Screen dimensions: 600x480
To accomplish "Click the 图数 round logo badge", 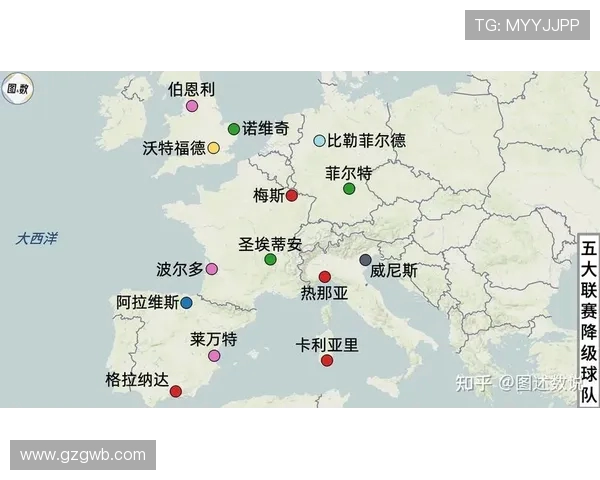I will pyautogui.click(x=18, y=89).
